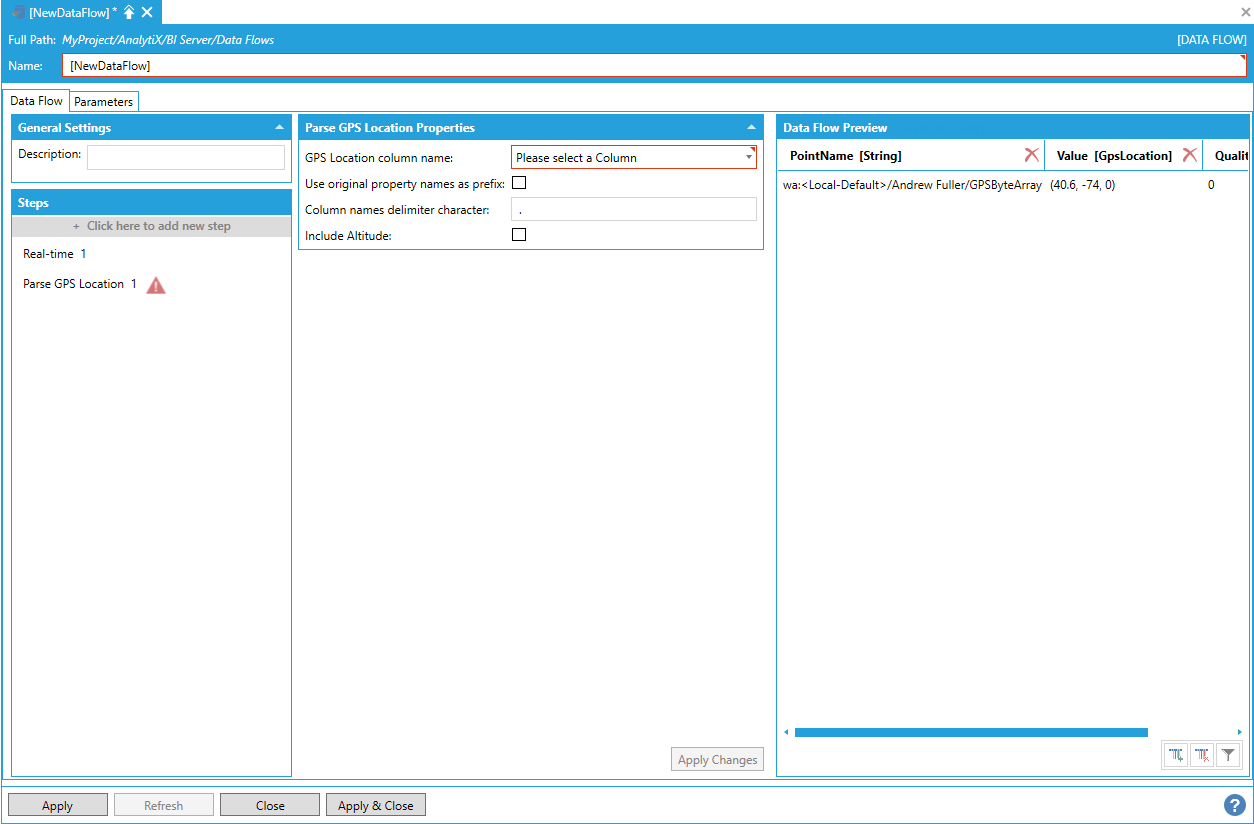Image resolution: width=1254 pixels, height=824 pixels.
Task: Remove the Value GpsLocation column with red X
Action: coord(1189,155)
